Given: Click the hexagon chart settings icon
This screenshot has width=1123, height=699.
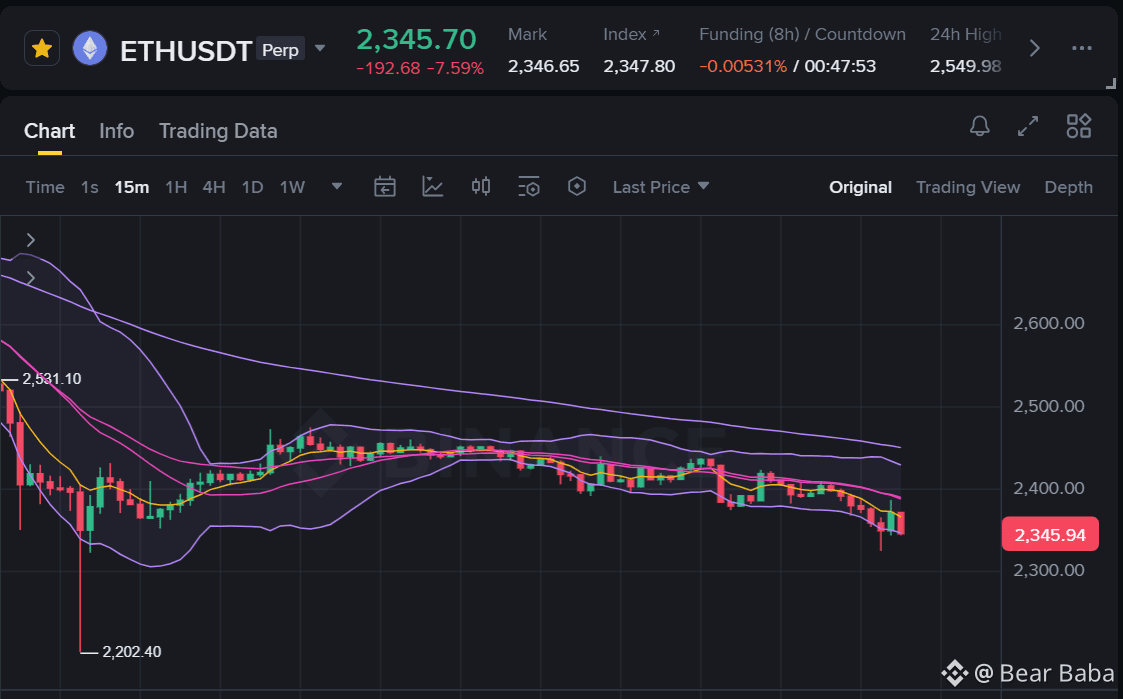Looking at the screenshot, I should pyautogui.click(x=577, y=187).
